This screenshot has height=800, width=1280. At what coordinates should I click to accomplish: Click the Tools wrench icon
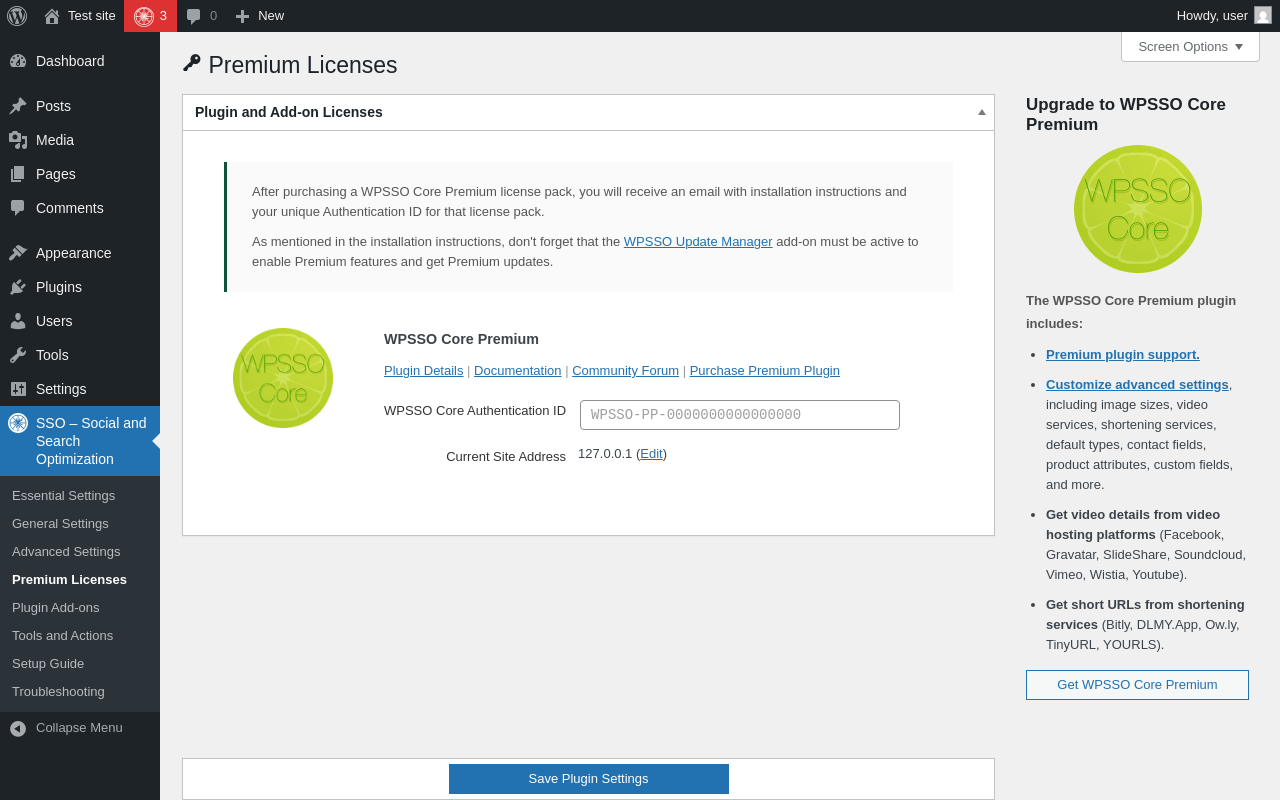click(x=18, y=355)
